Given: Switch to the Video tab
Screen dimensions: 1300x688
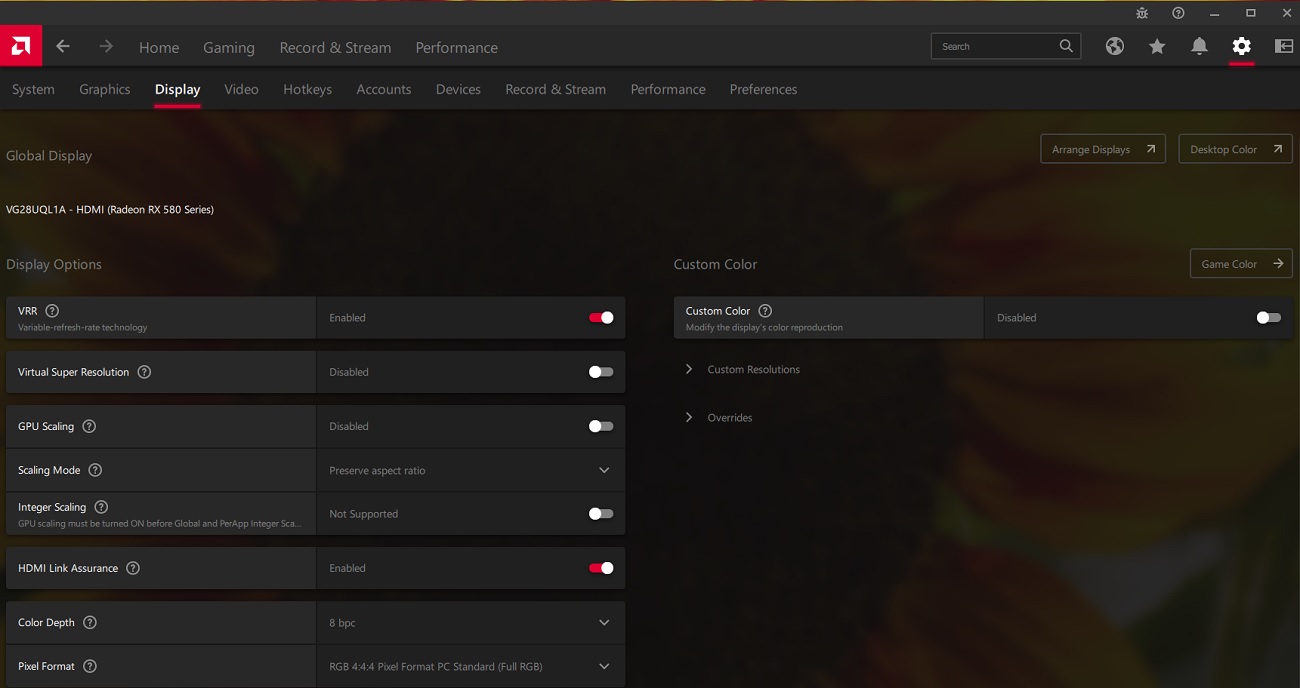Looking at the screenshot, I should coord(241,89).
